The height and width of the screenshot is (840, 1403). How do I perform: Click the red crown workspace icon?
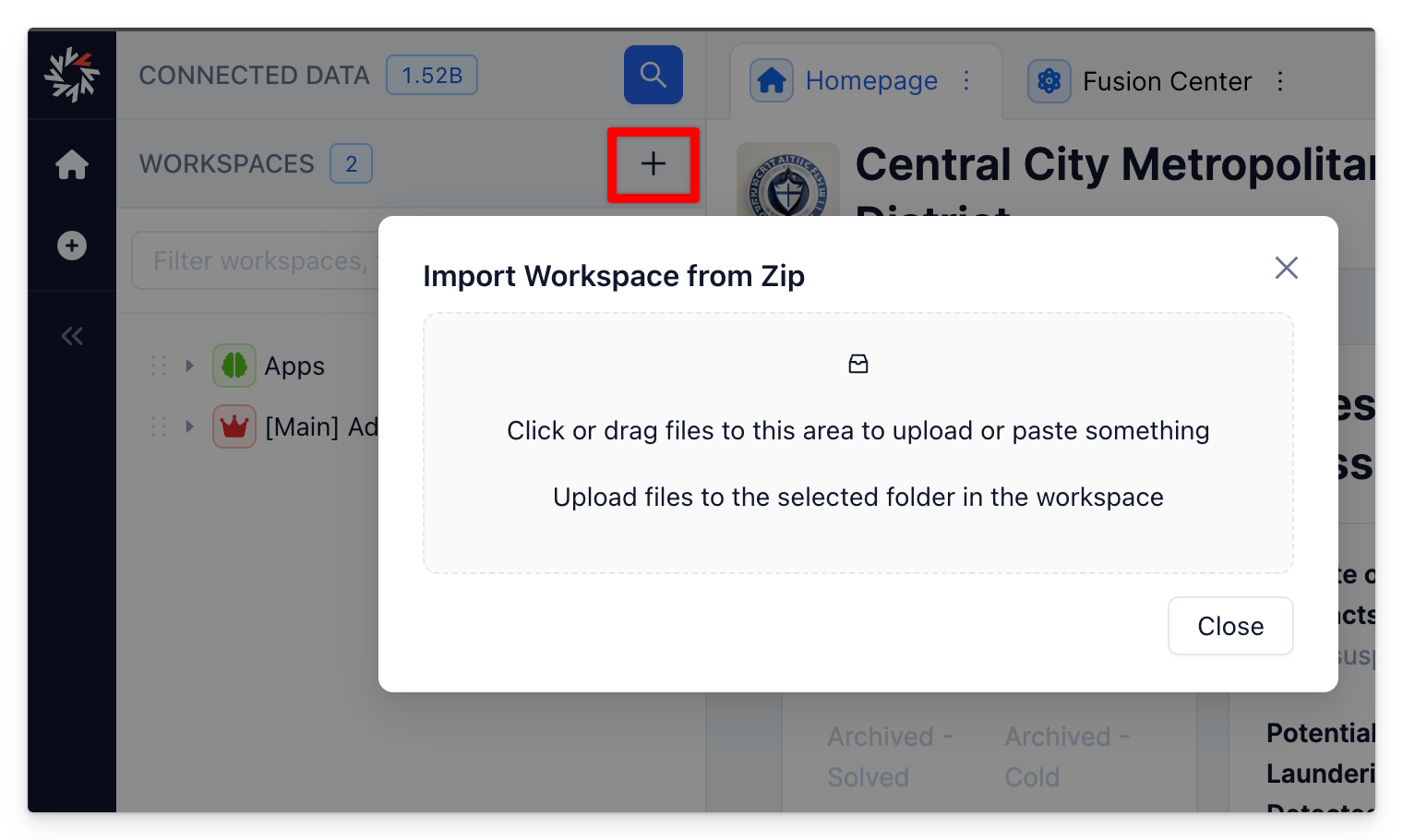pyautogui.click(x=234, y=426)
